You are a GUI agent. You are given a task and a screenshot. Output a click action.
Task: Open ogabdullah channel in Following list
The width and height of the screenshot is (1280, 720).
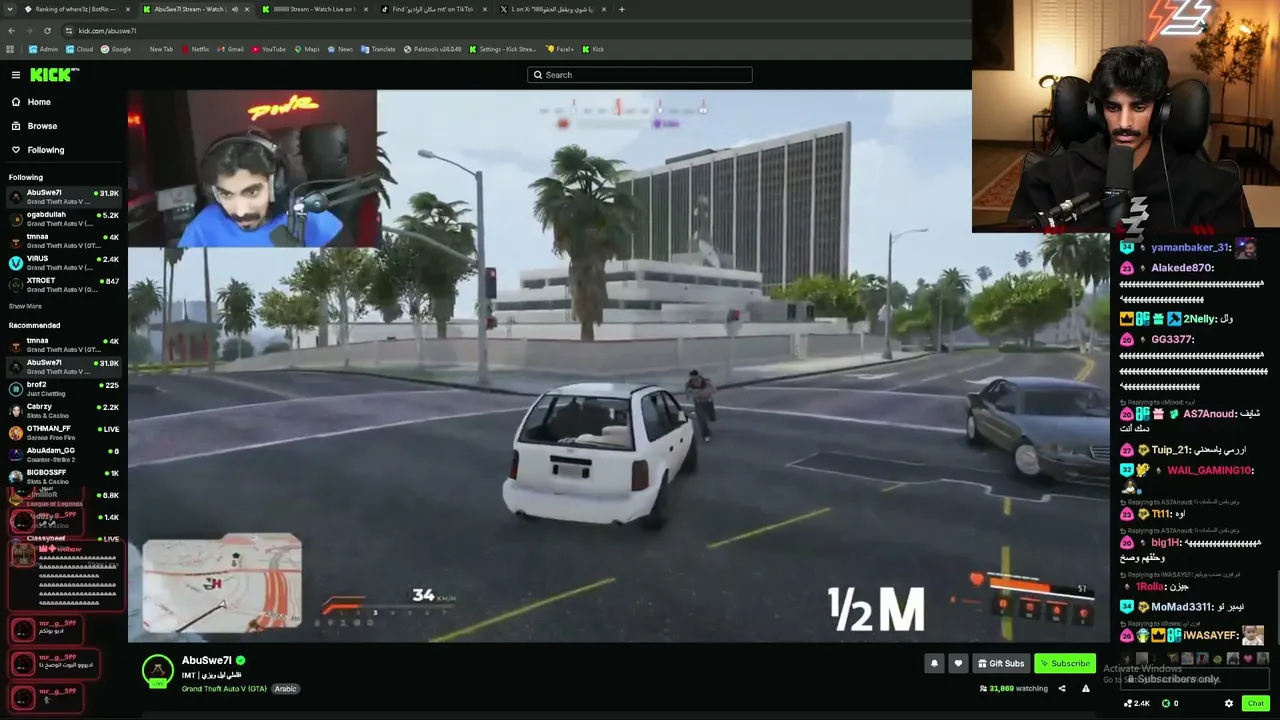tap(64, 219)
